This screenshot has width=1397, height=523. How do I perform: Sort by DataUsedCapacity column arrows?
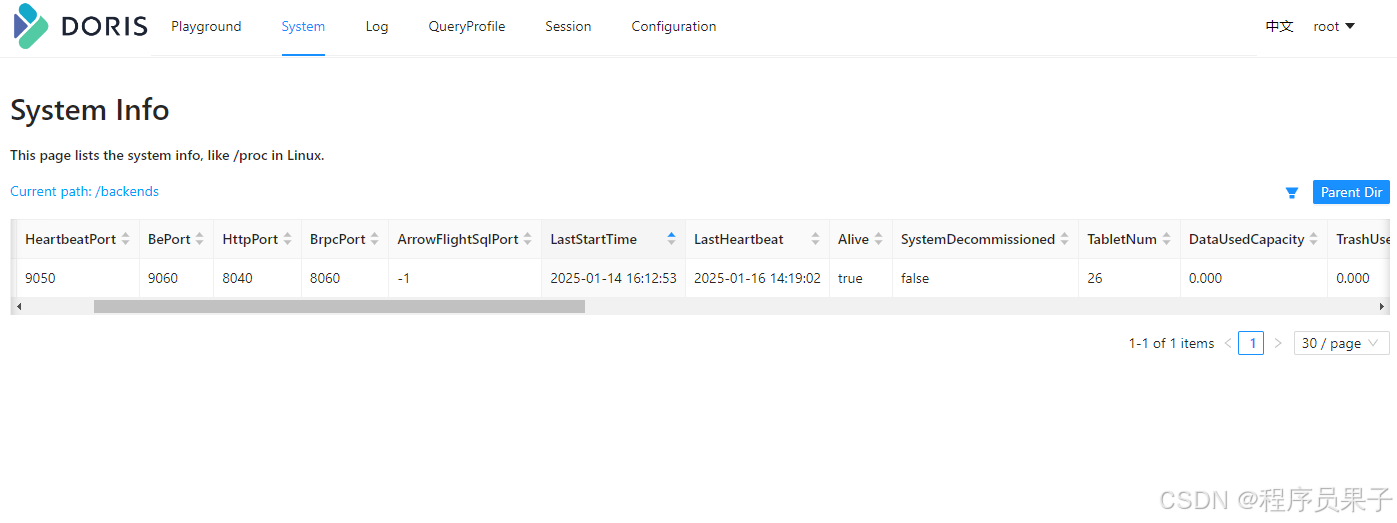pyautogui.click(x=1314, y=239)
